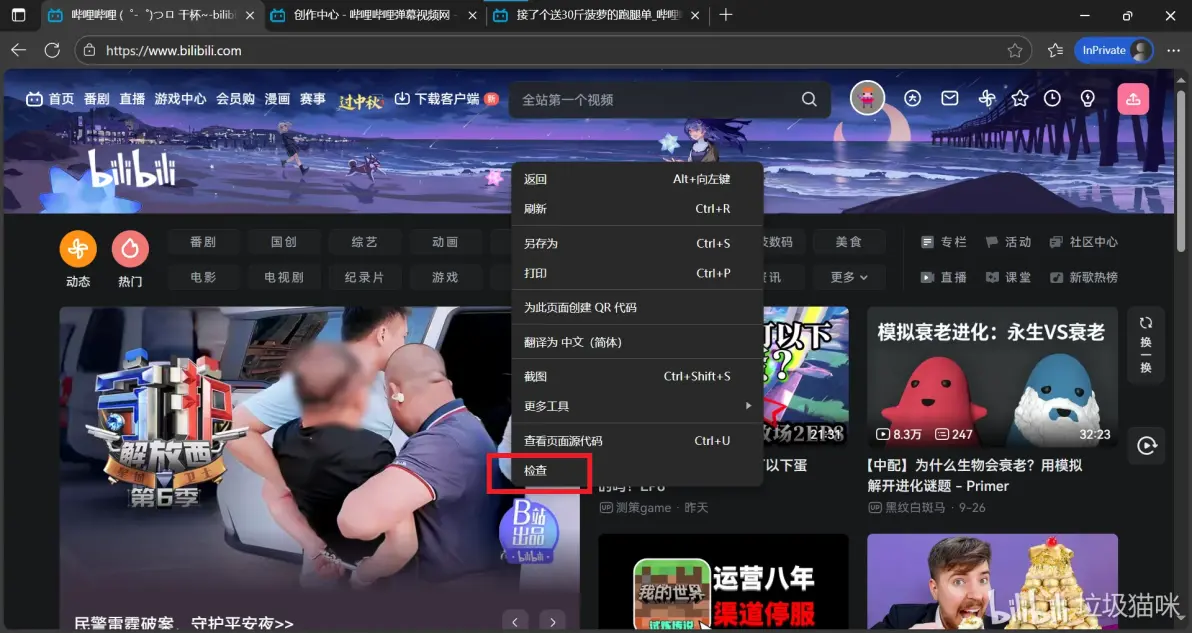The width and height of the screenshot is (1192, 633).
Task: Select 查看页面源代码 menu entry
Action: pos(637,441)
